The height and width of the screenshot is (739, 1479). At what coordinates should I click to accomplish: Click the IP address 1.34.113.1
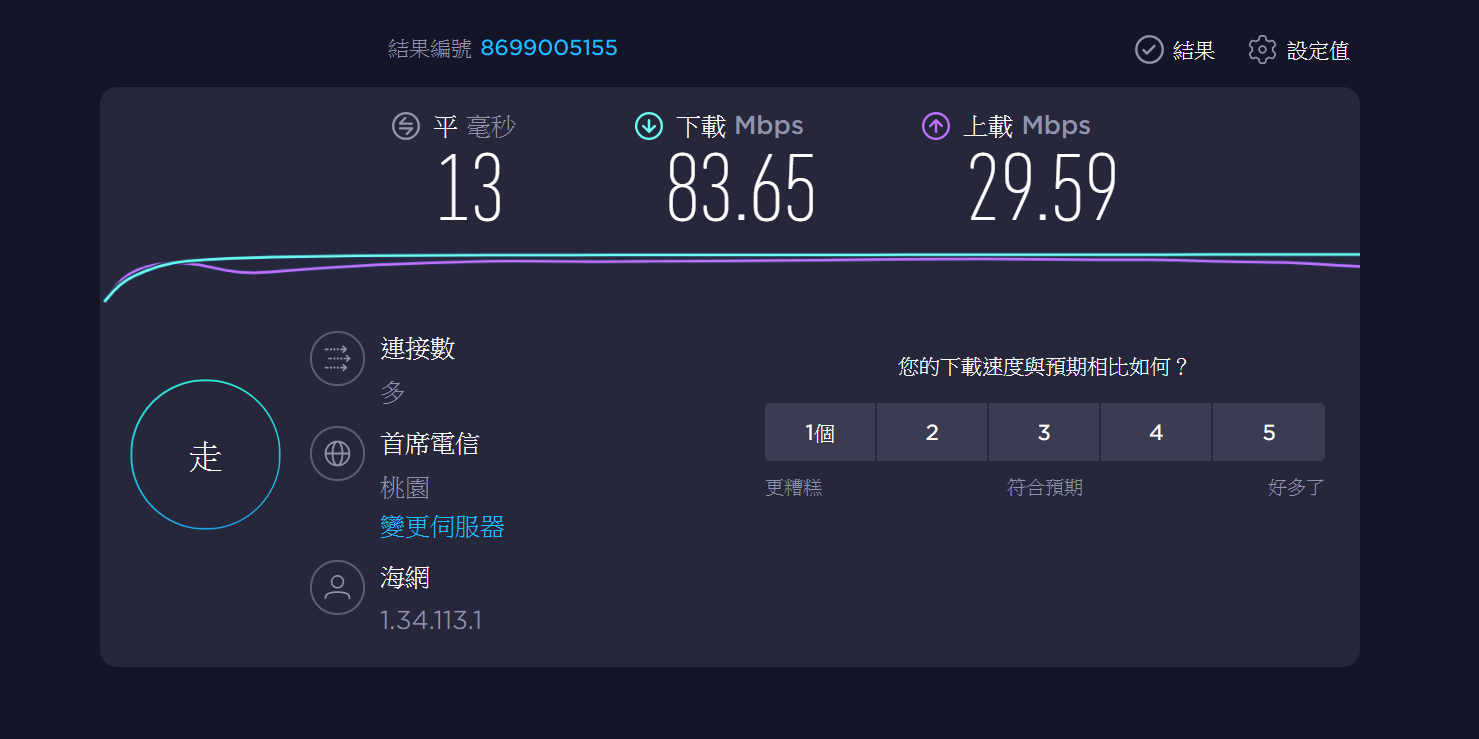coord(431,621)
